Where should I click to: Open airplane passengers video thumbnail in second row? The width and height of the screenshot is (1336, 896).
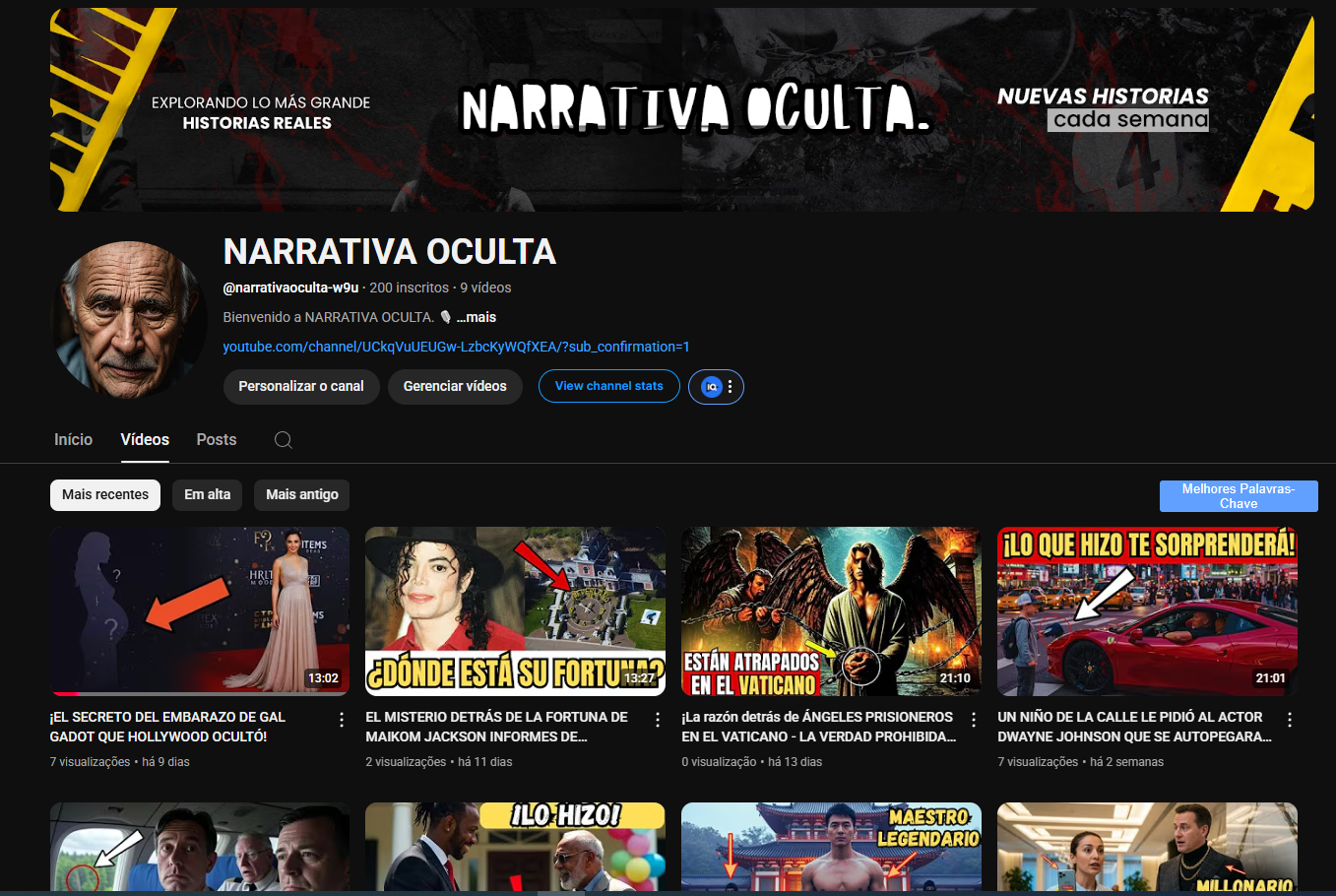coord(200,847)
